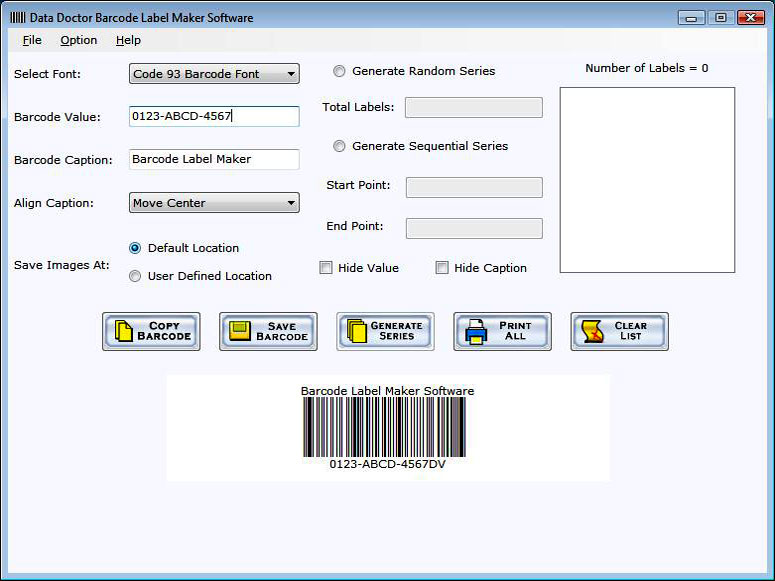Viewport: 775px width, 581px height.
Task: Click the labels list box
Action: pyautogui.click(x=647, y=180)
